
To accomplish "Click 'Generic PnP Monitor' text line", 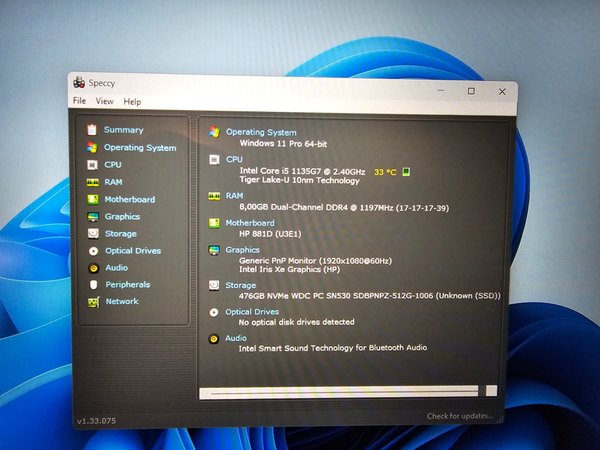I will pos(315,261).
